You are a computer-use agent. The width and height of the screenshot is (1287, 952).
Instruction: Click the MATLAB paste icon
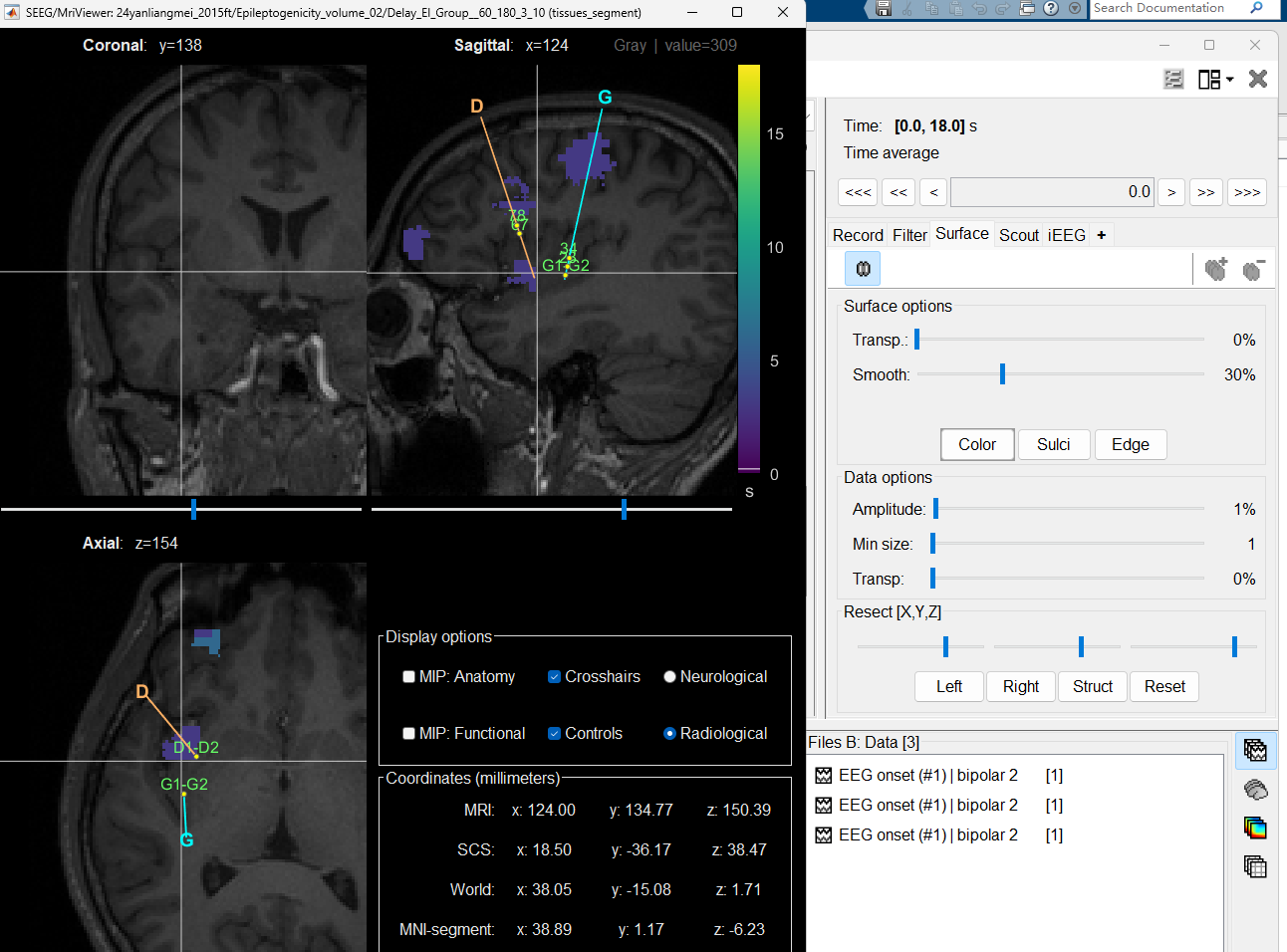point(955,8)
